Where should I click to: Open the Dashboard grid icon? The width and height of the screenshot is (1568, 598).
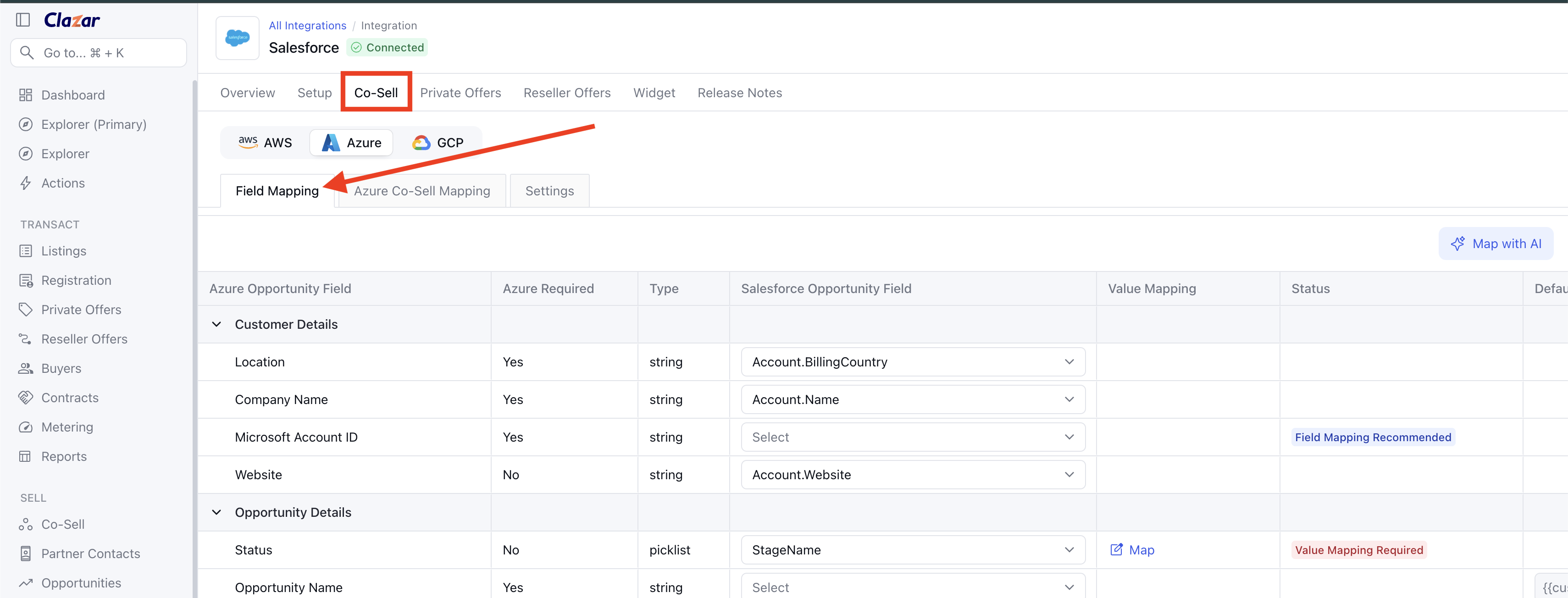(x=26, y=95)
